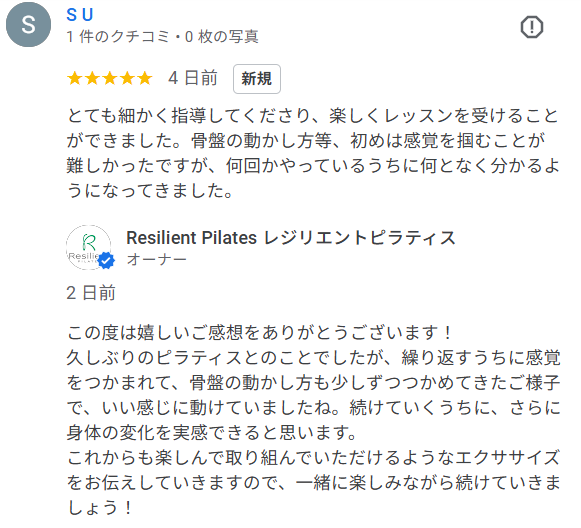Click reply's closing word しょう！

click(x=100, y=507)
